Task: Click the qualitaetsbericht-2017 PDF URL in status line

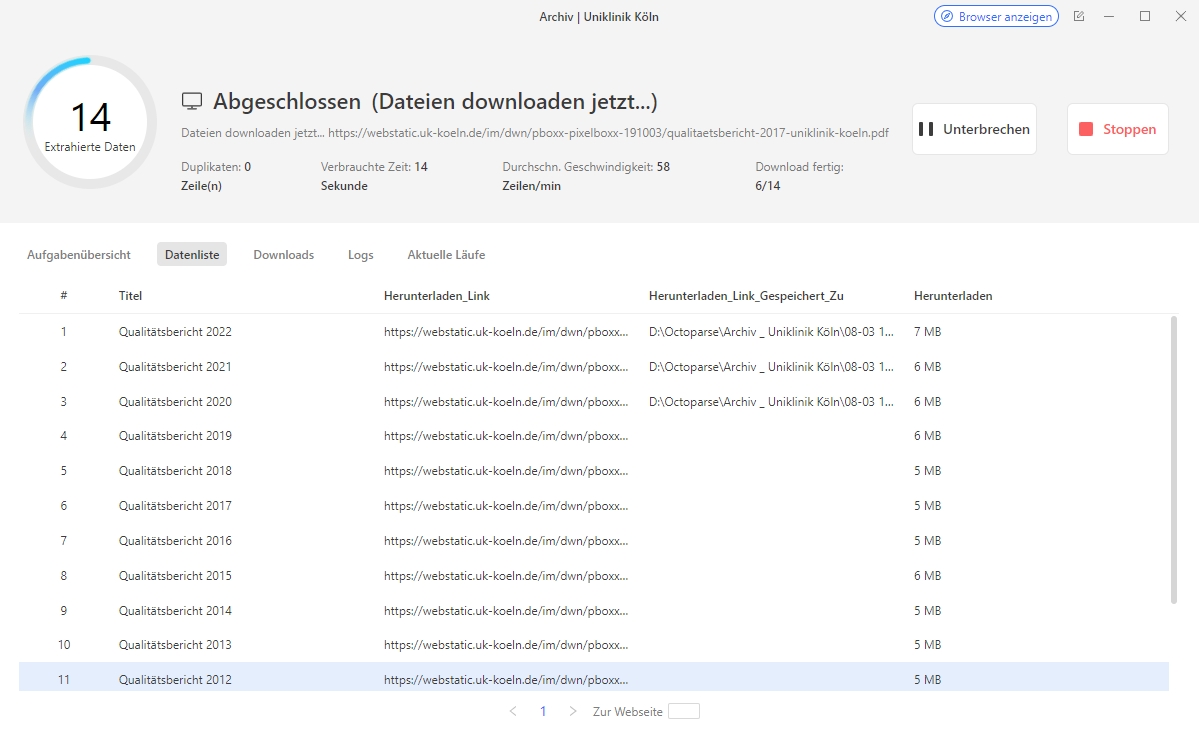Action: coord(609,133)
